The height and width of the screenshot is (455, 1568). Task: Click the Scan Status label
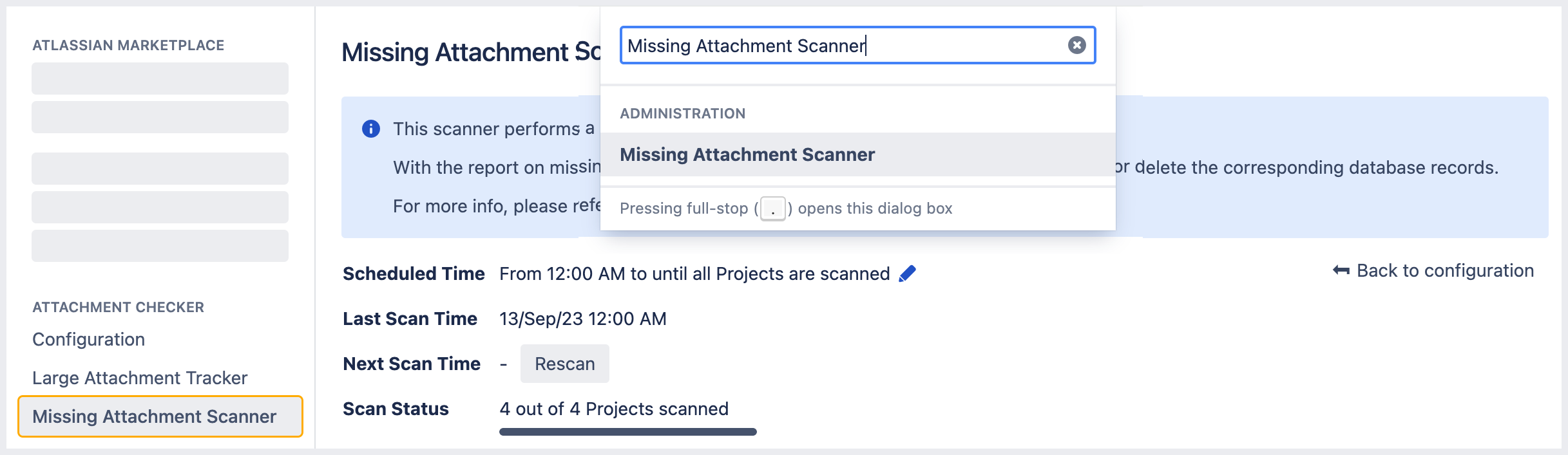(396, 409)
